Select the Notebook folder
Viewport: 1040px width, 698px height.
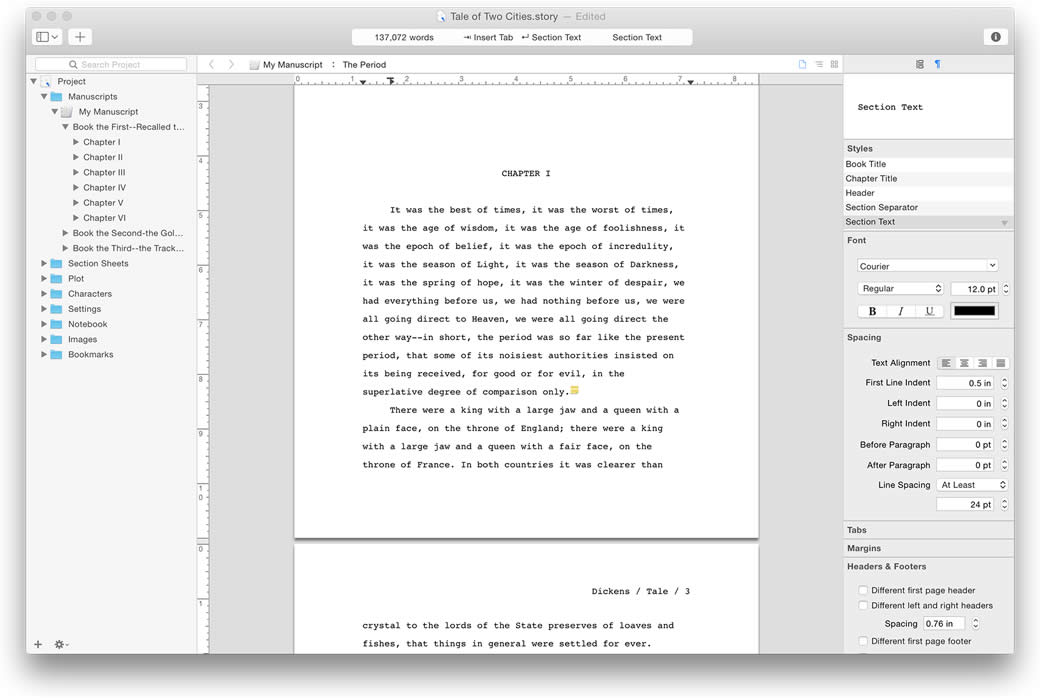tap(88, 324)
